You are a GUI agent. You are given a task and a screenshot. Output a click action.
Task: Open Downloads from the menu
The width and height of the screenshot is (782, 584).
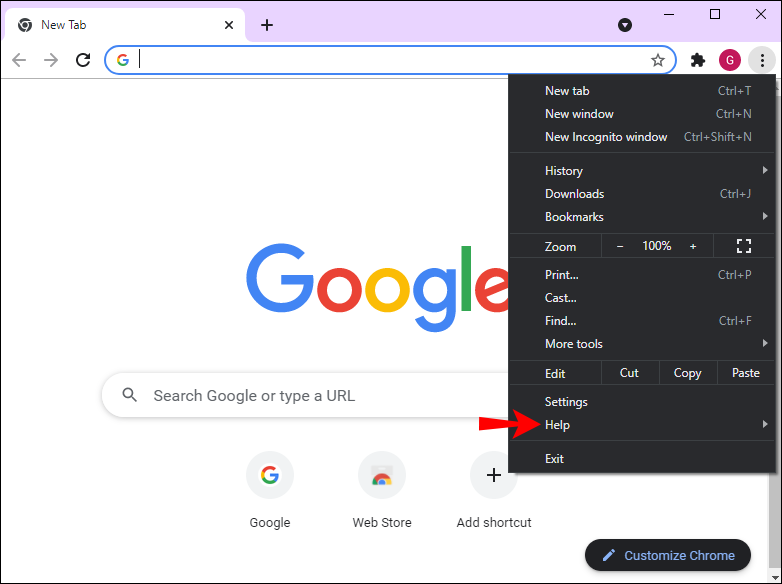642,194
